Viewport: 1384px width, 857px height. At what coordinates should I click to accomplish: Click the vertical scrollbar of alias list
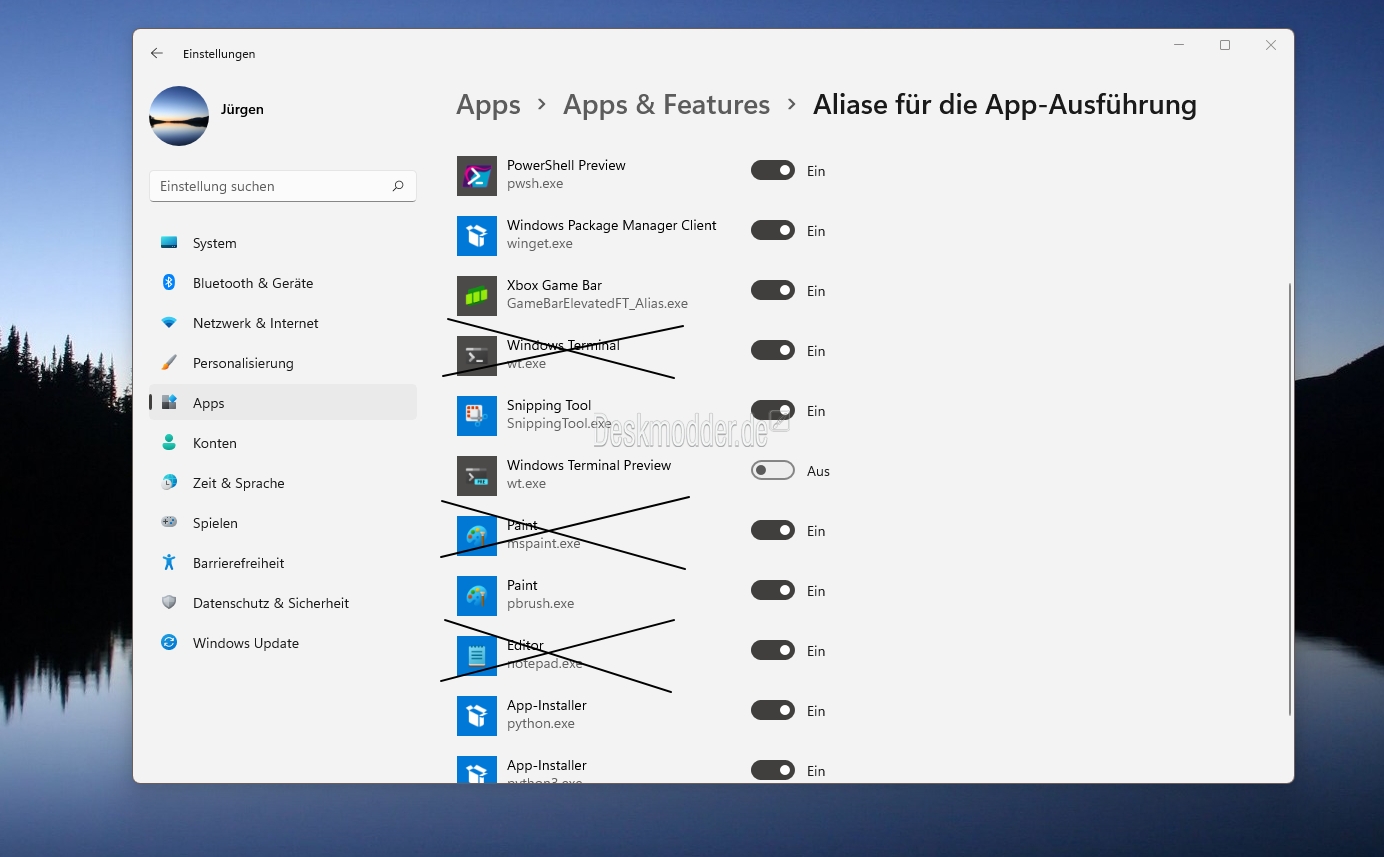[x=1290, y=498]
